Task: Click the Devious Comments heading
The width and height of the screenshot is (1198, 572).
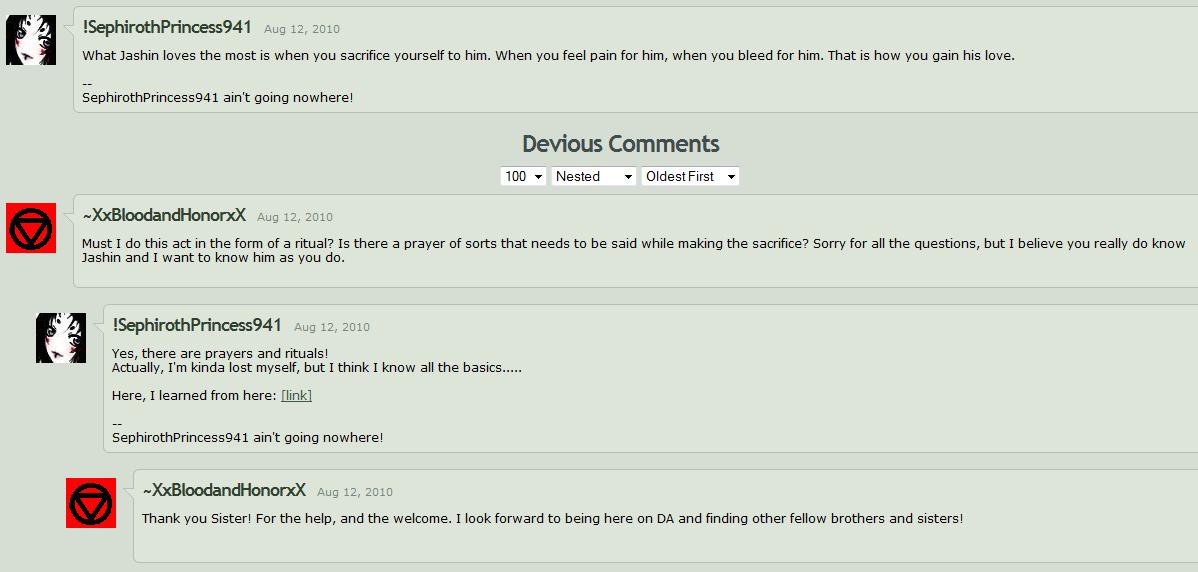Action: pos(620,144)
